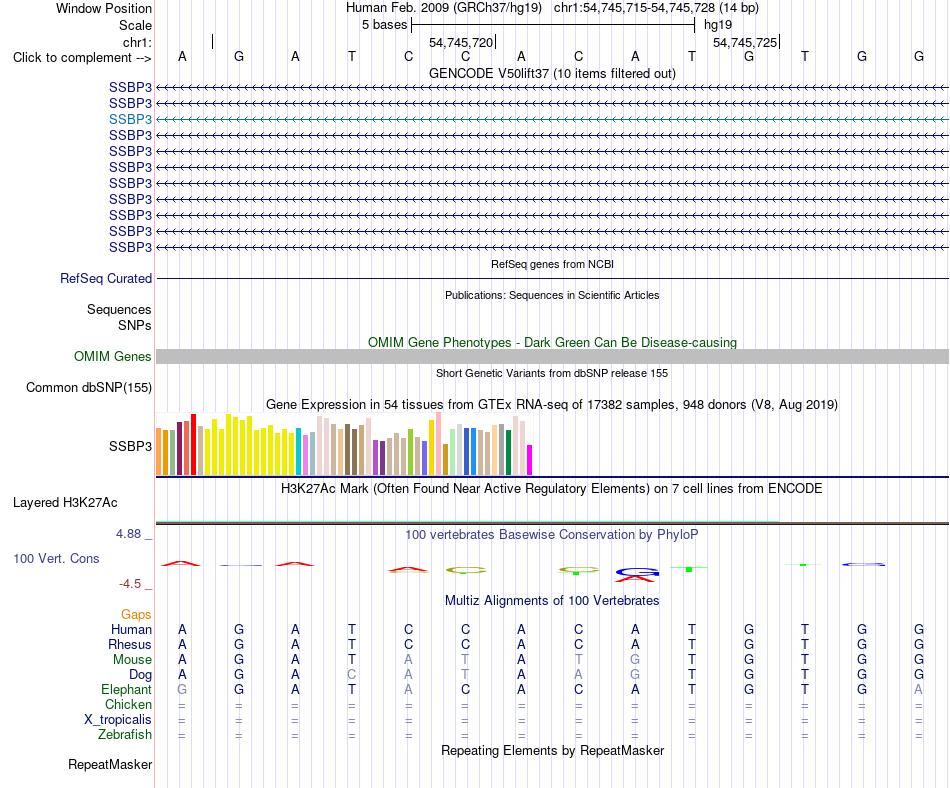The width and height of the screenshot is (950, 788).
Task: Open '100 vertebrates Basewise Conservation by PhyloP'
Action: (552, 535)
